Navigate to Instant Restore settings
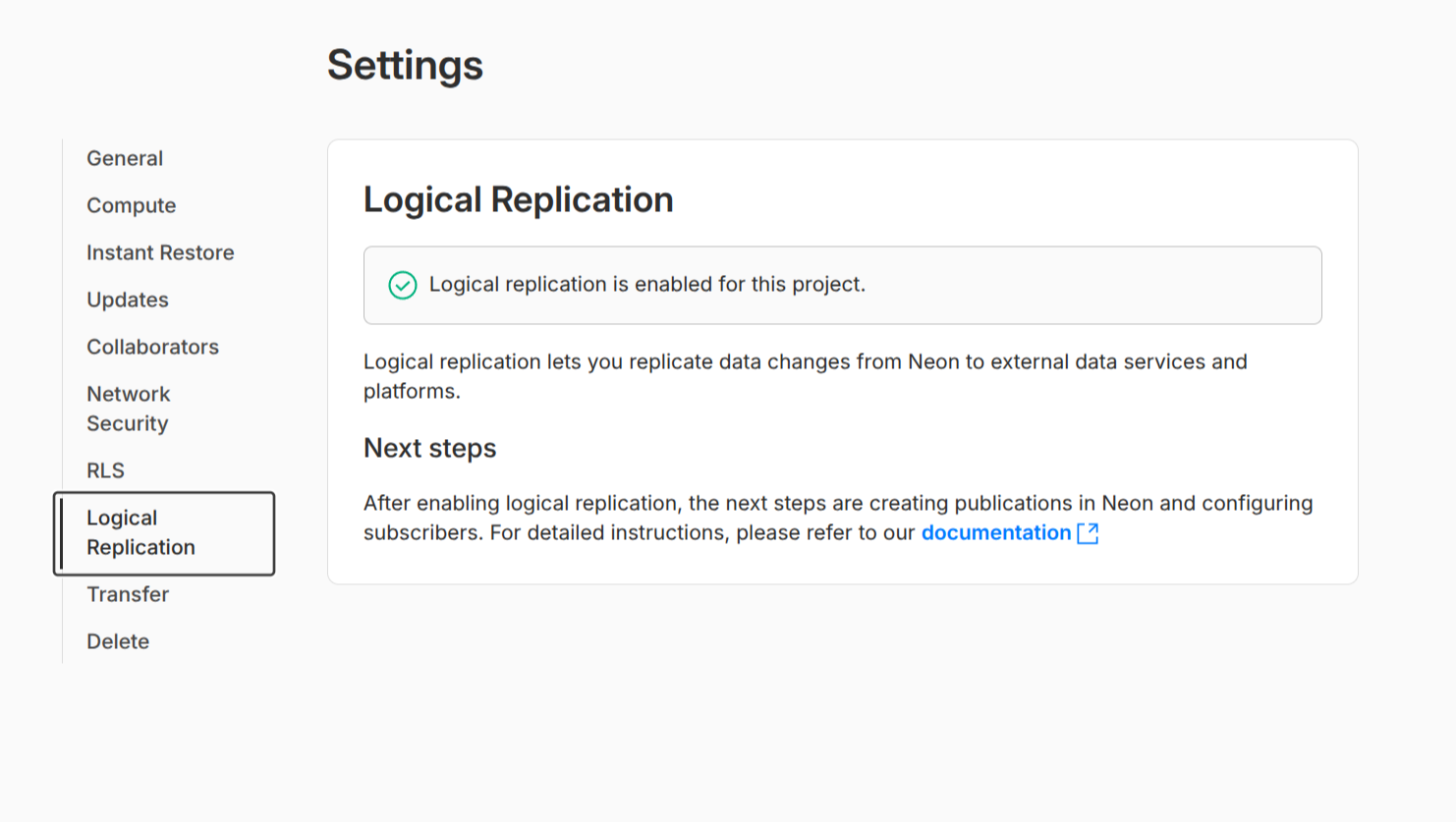 pos(160,252)
